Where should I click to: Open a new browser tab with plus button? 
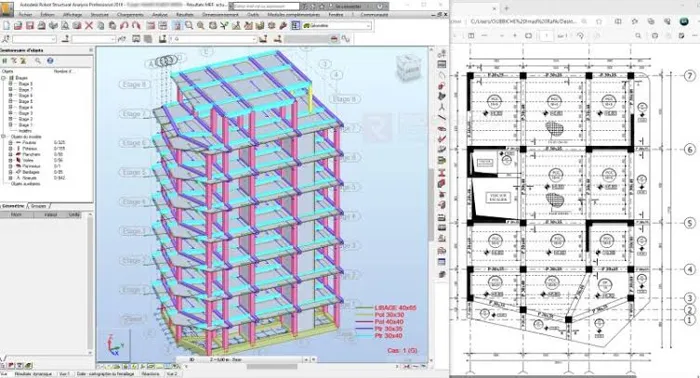(507, 8)
